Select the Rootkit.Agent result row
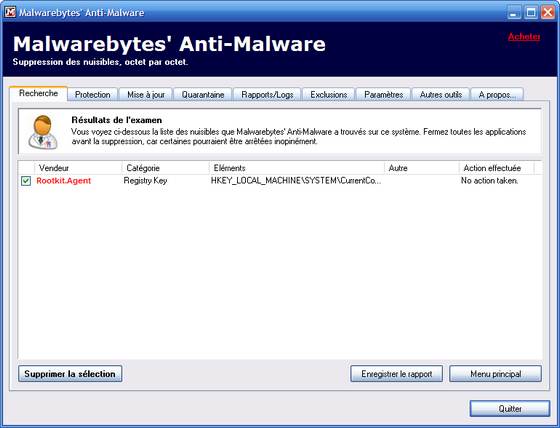This screenshot has height=428, width=560. tap(280, 181)
